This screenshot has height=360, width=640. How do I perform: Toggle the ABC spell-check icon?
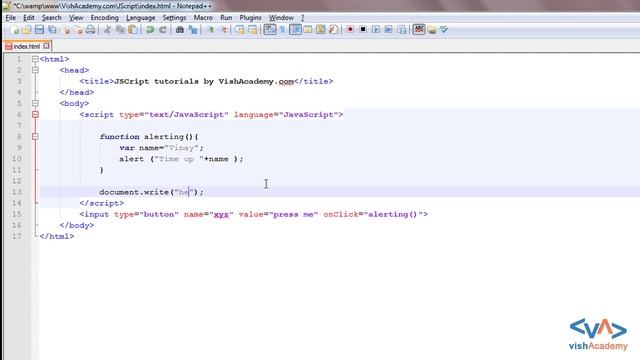click(419, 30)
